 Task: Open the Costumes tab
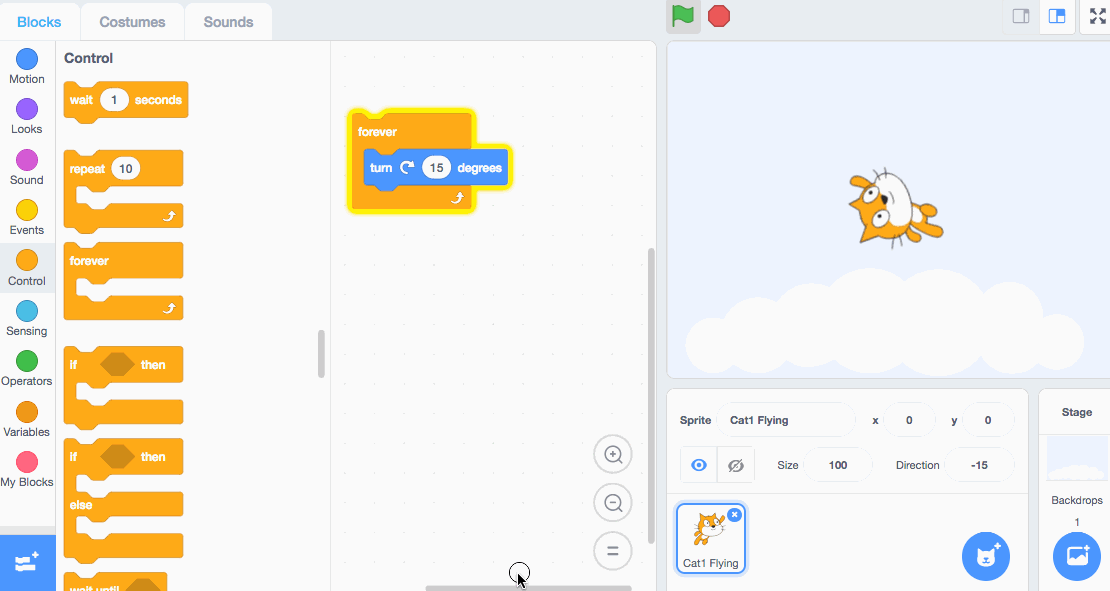point(132,22)
